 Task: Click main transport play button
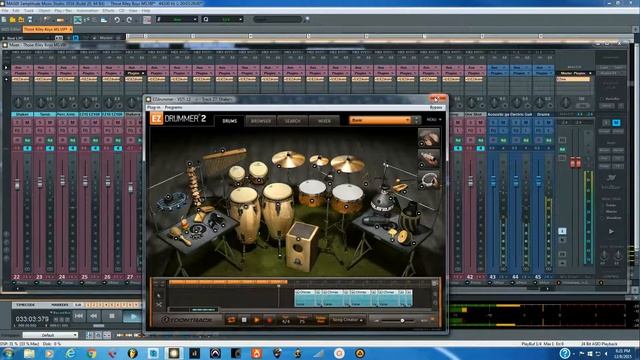(132, 316)
